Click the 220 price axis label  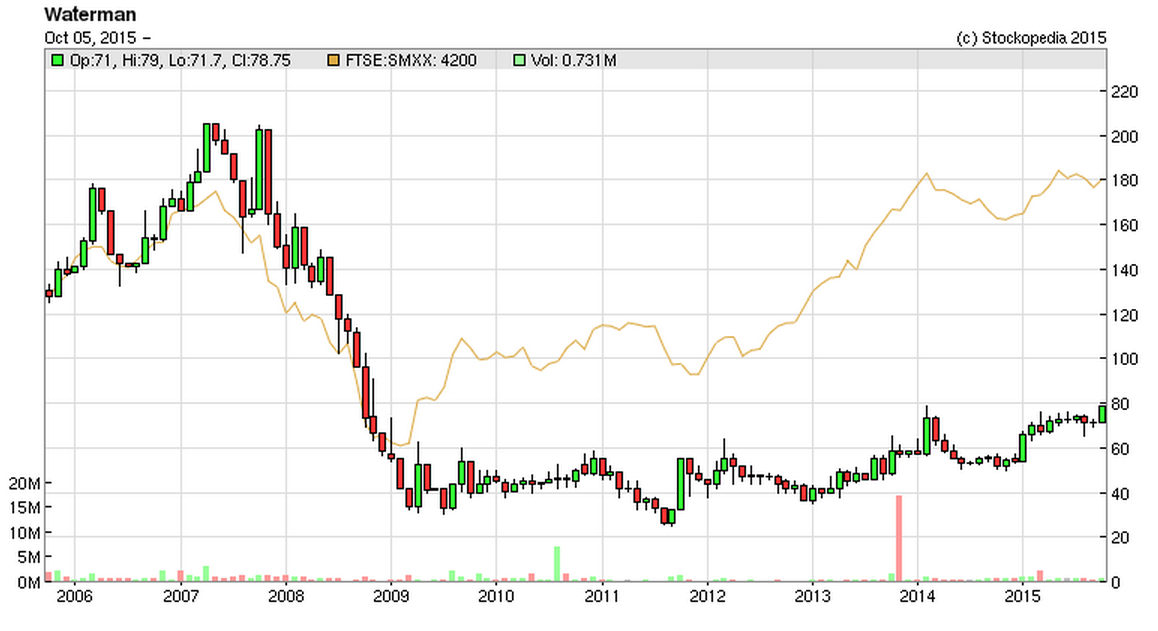tap(1125, 92)
